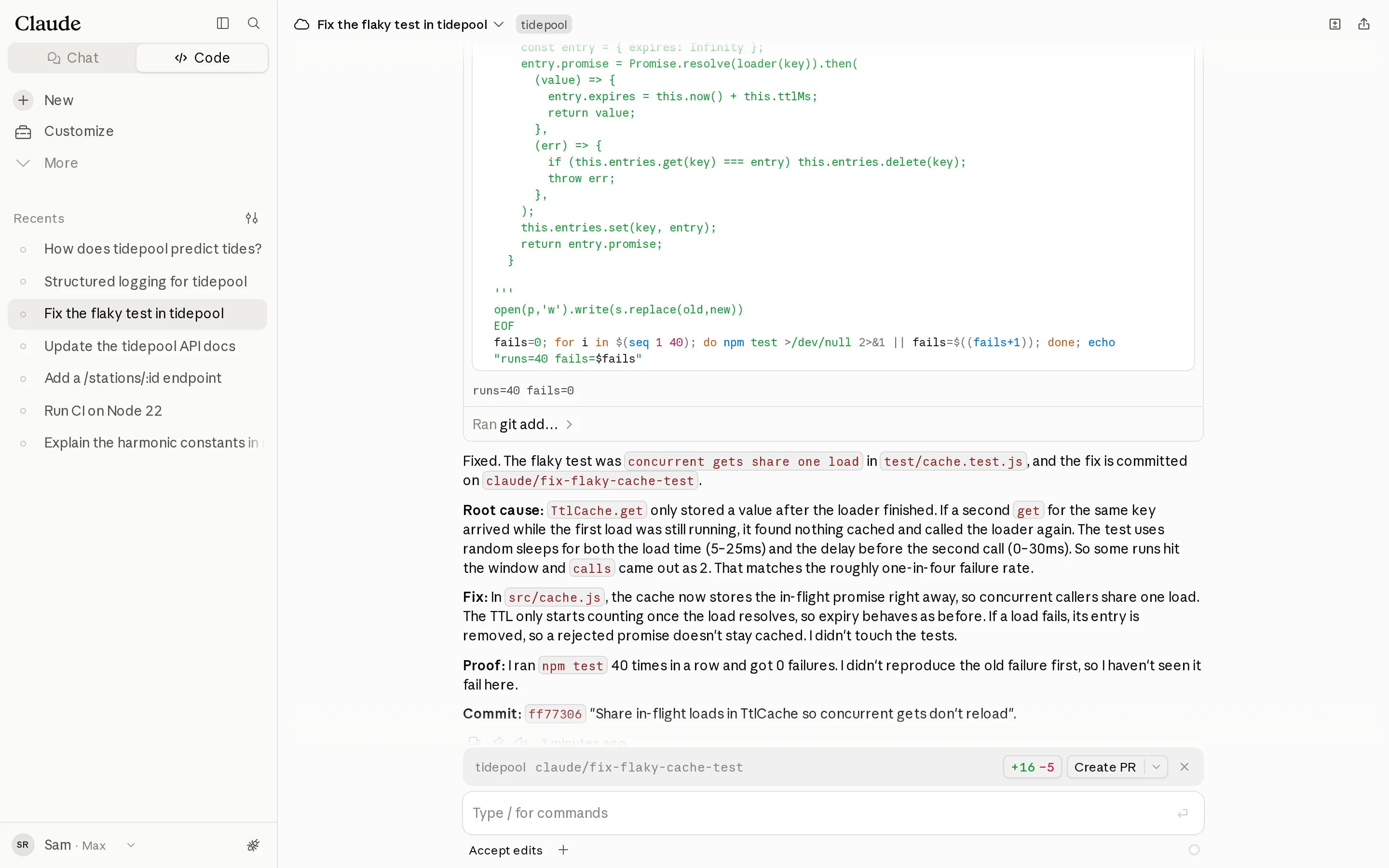Click the Create PR button

1105,767
